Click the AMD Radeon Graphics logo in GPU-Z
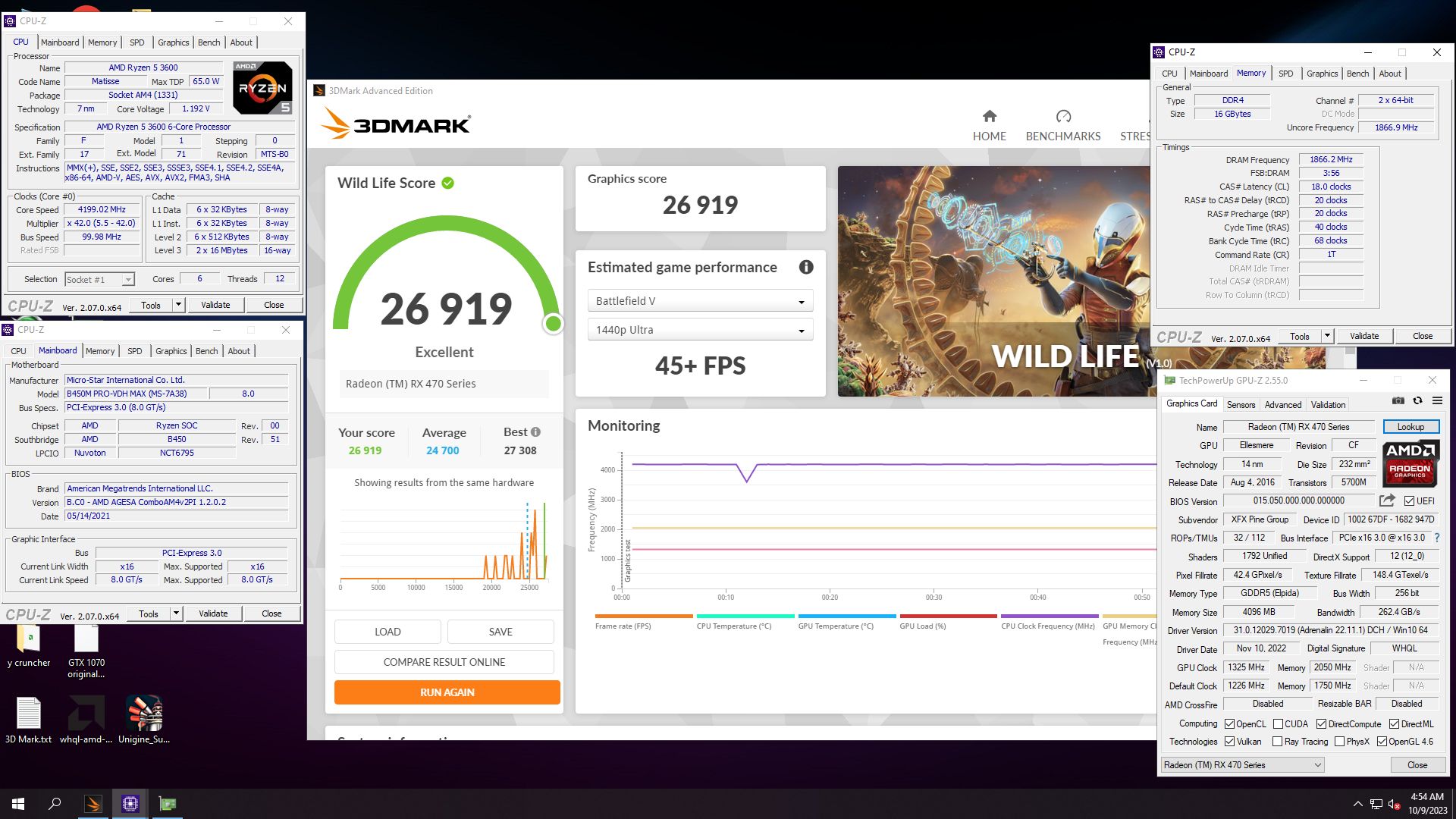This screenshot has width=1456, height=819. pos(1410,463)
